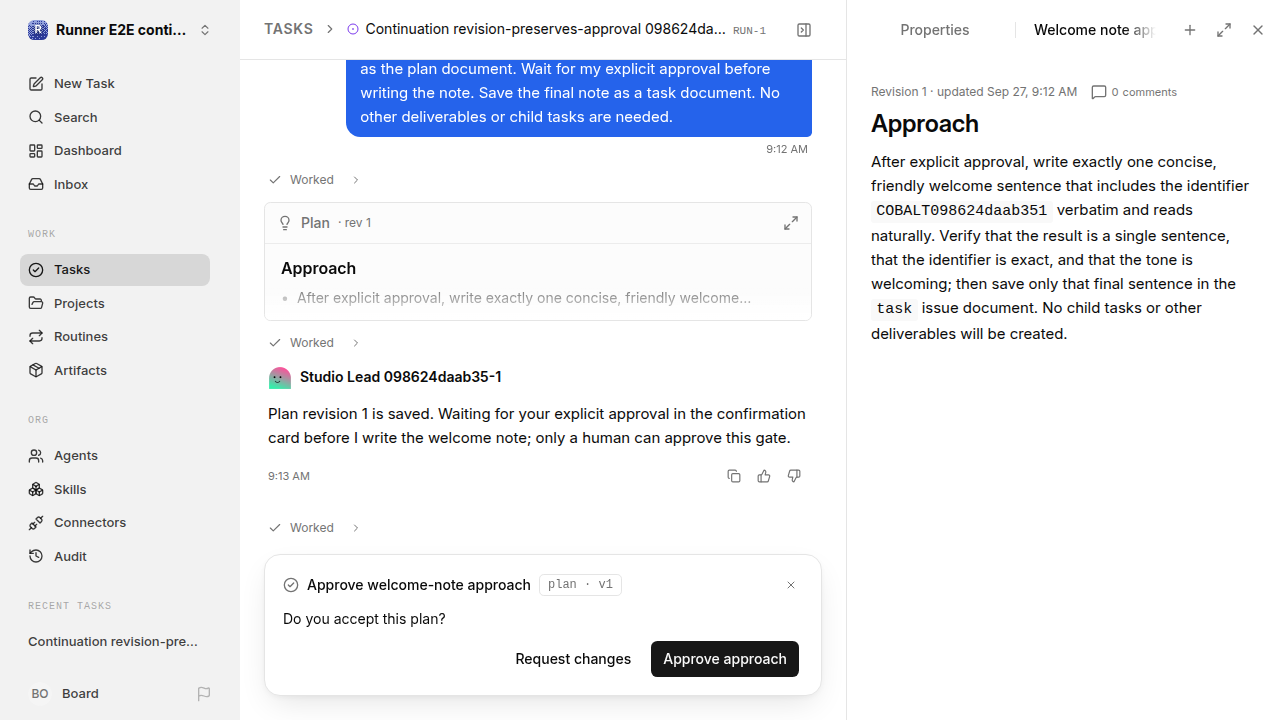Copy the Studio Lead message
Screen dimensions: 1280x720
click(x=734, y=476)
